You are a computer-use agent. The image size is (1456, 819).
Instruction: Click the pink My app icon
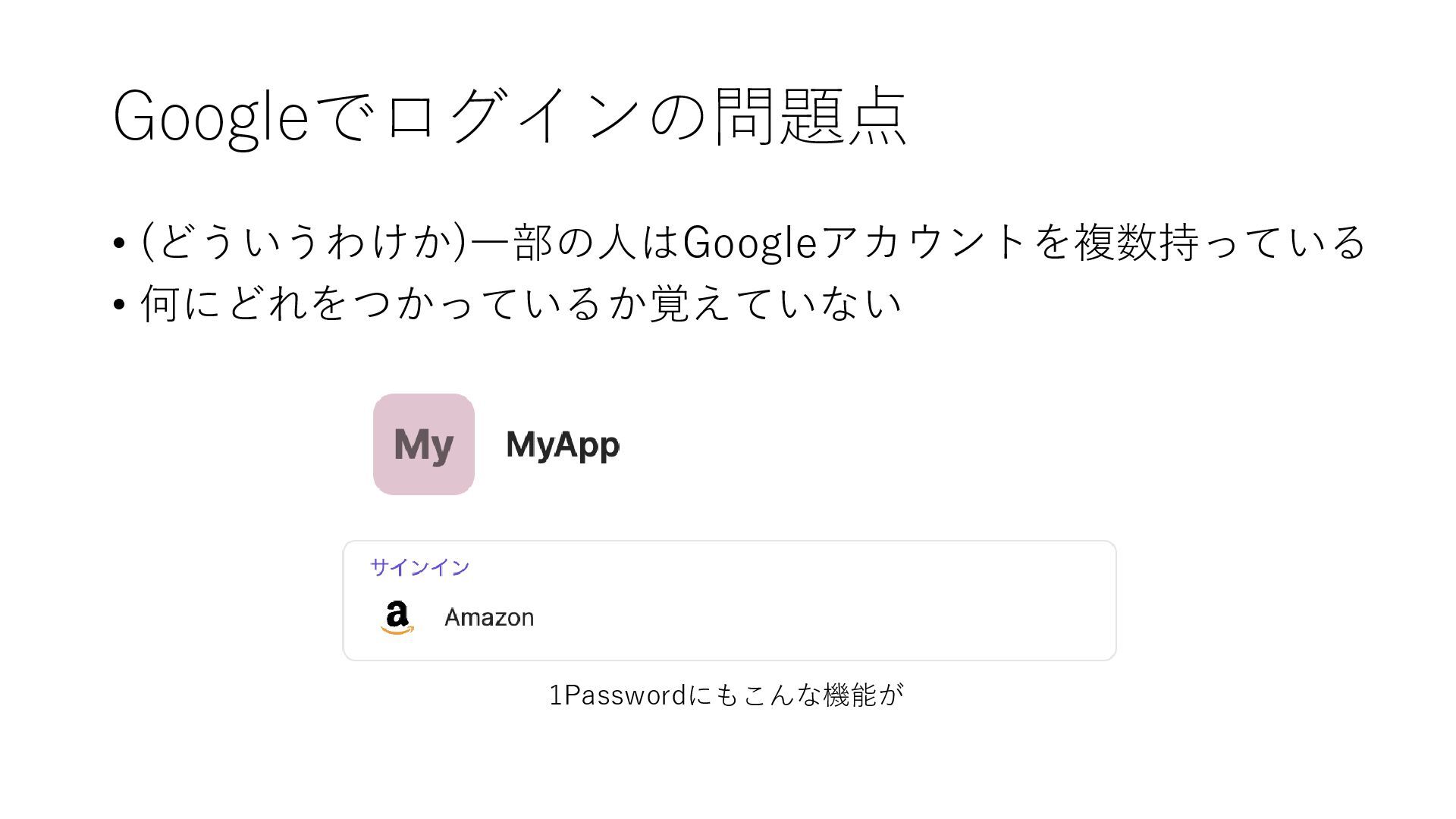coord(424,444)
